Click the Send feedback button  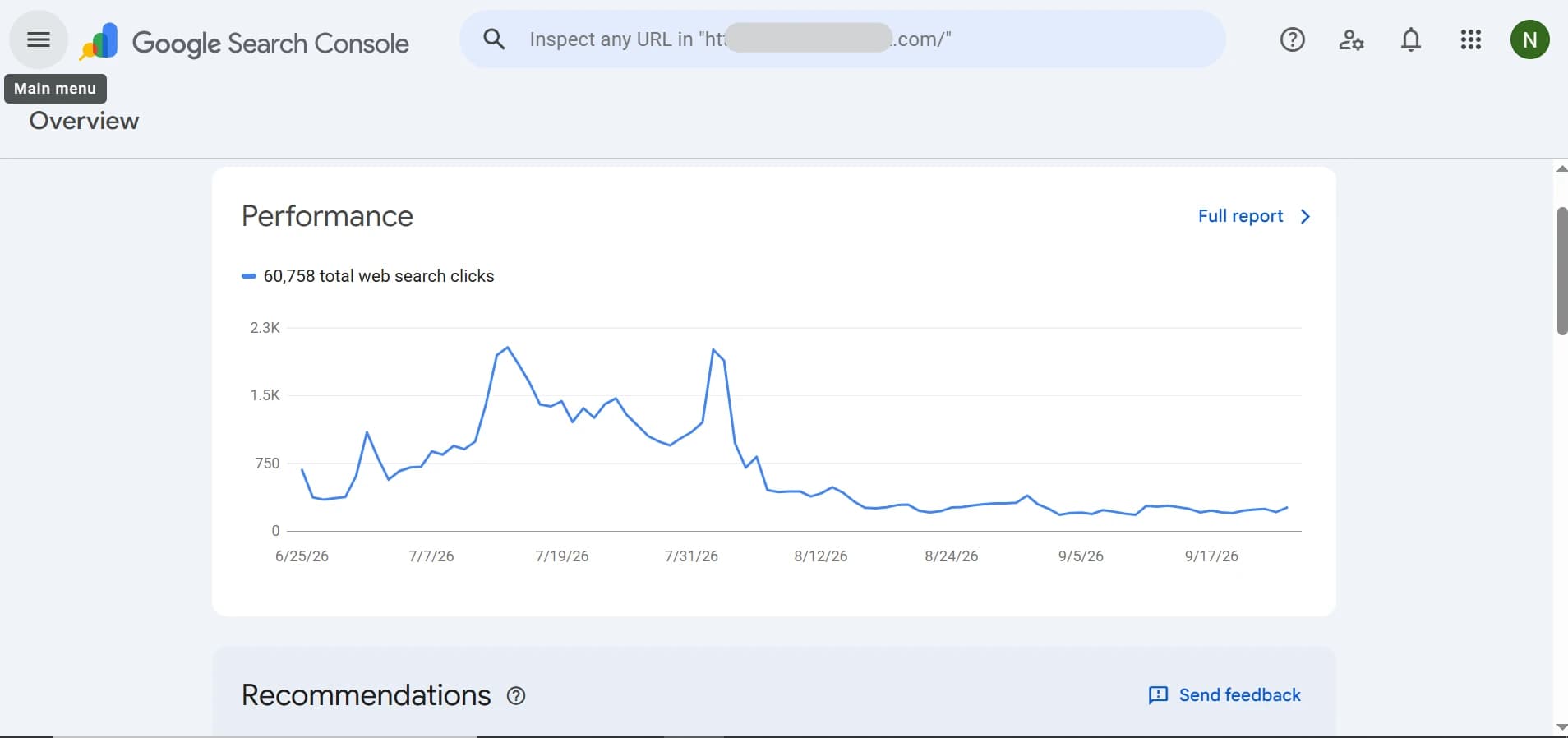point(1224,695)
